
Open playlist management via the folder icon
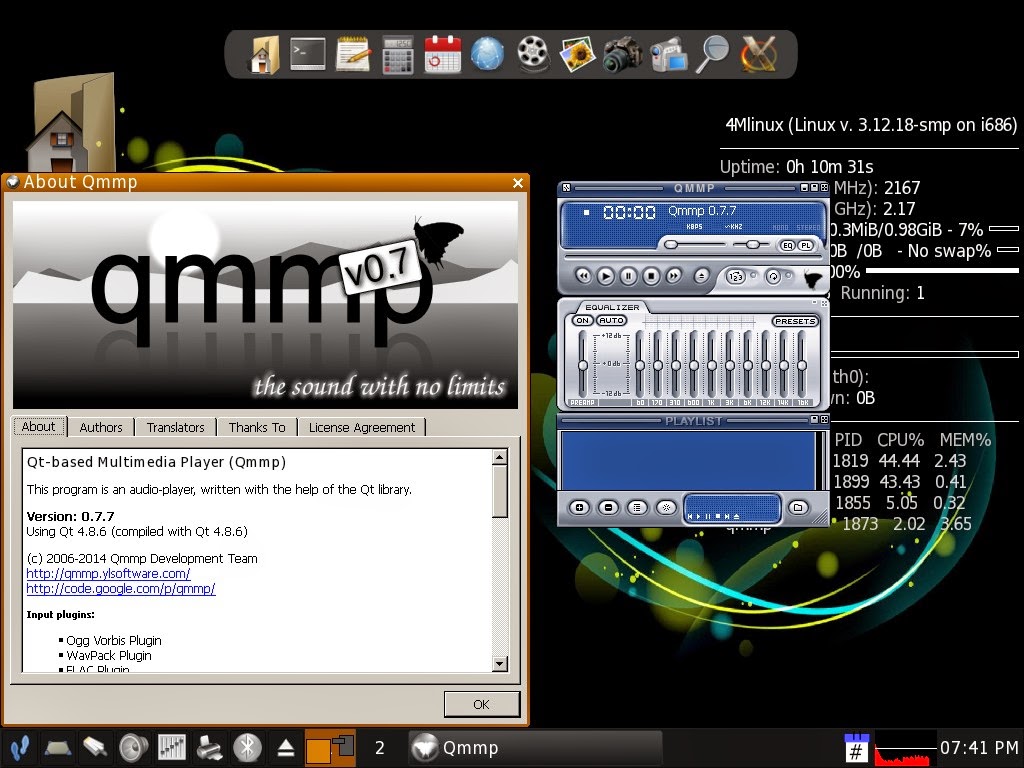coord(798,508)
